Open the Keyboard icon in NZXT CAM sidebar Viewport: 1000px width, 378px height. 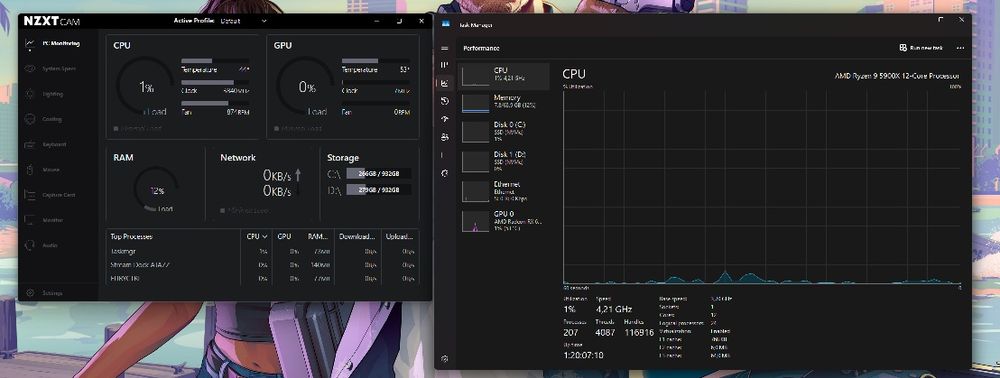tap(29, 144)
